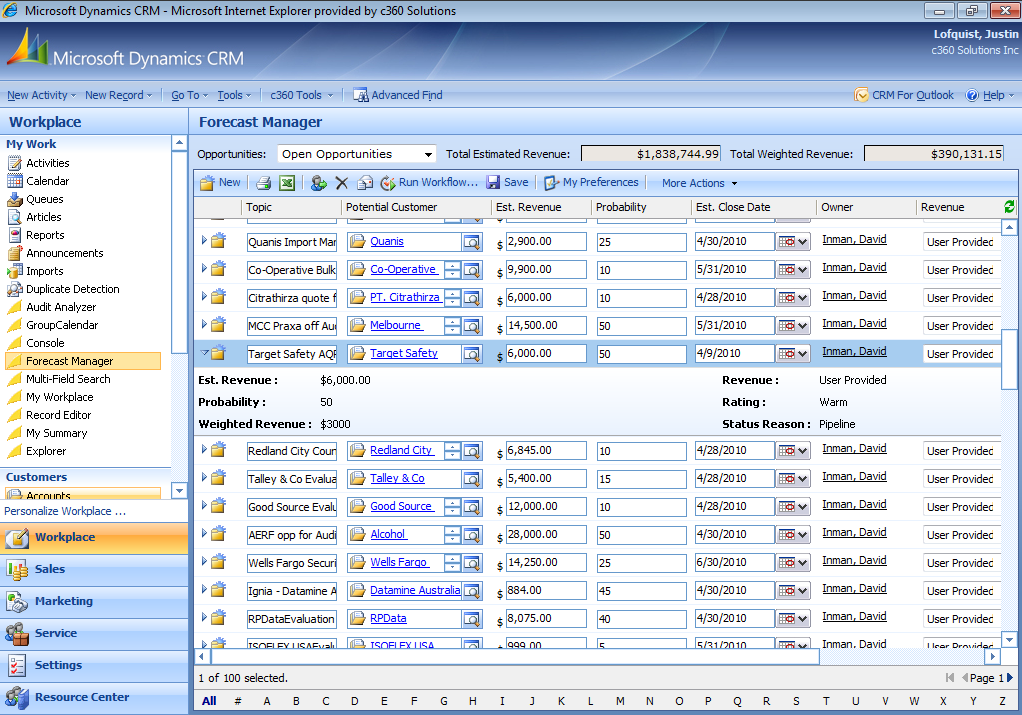Open Duplicate Detection in sidebar
The width and height of the screenshot is (1022, 715).
pyautogui.click(x=72, y=289)
